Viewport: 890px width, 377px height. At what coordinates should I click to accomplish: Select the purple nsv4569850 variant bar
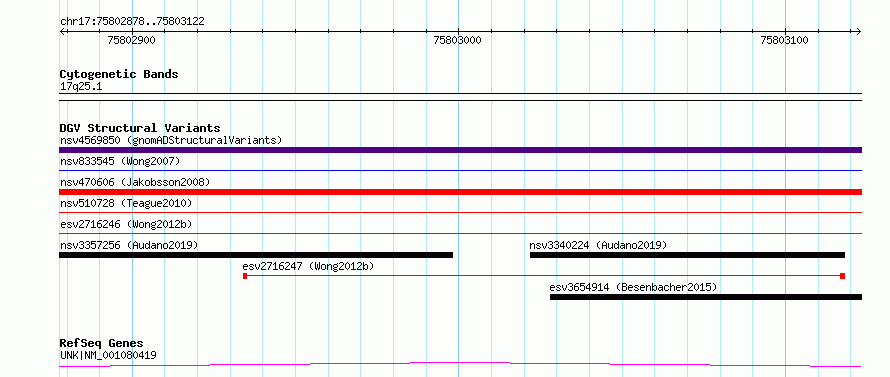pos(460,150)
